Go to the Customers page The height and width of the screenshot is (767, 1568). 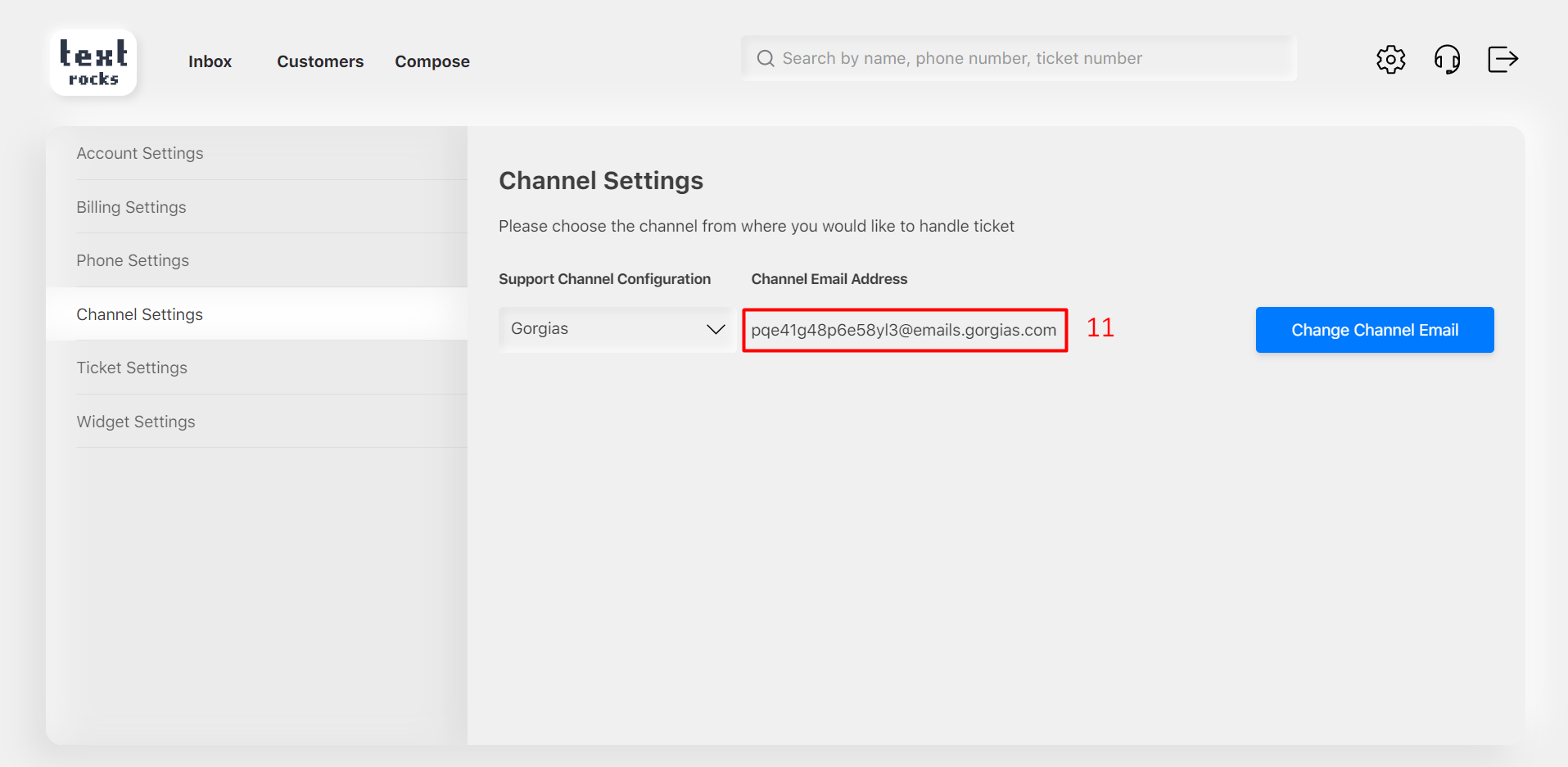(x=320, y=61)
